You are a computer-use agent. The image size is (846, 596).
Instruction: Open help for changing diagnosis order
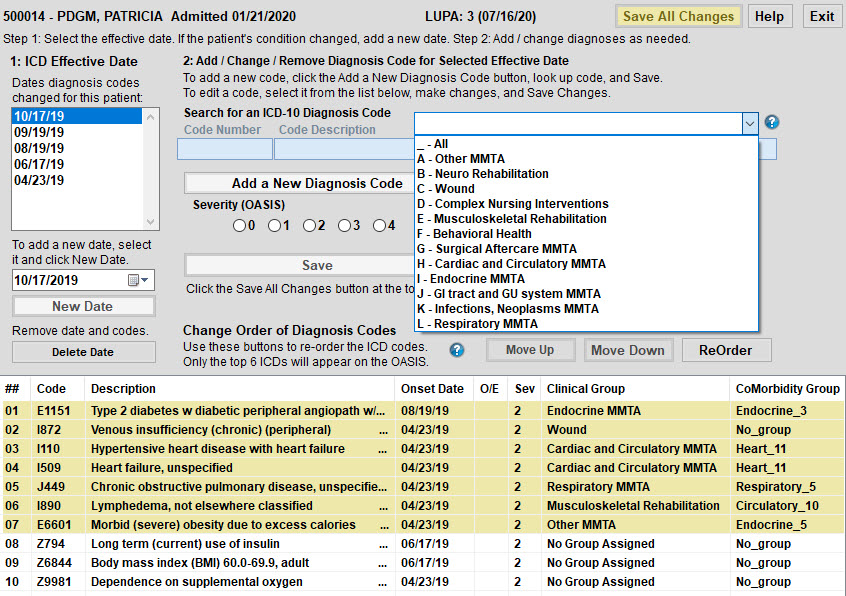coord(456,350)
